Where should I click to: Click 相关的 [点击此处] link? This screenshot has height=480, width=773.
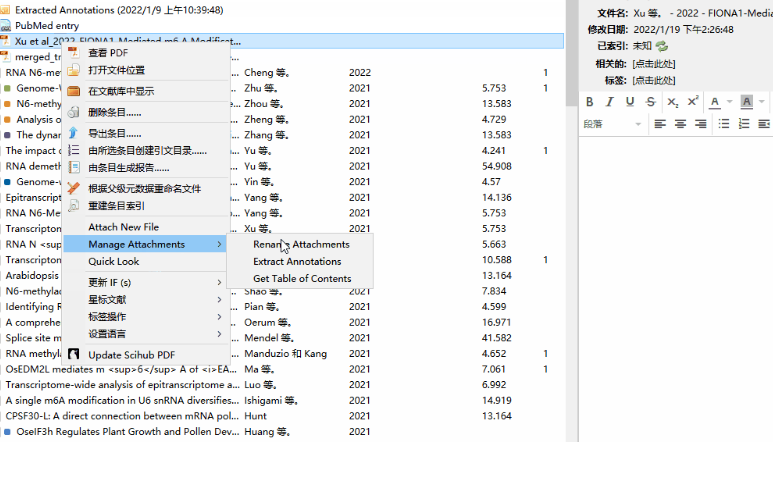coord(654,64)
